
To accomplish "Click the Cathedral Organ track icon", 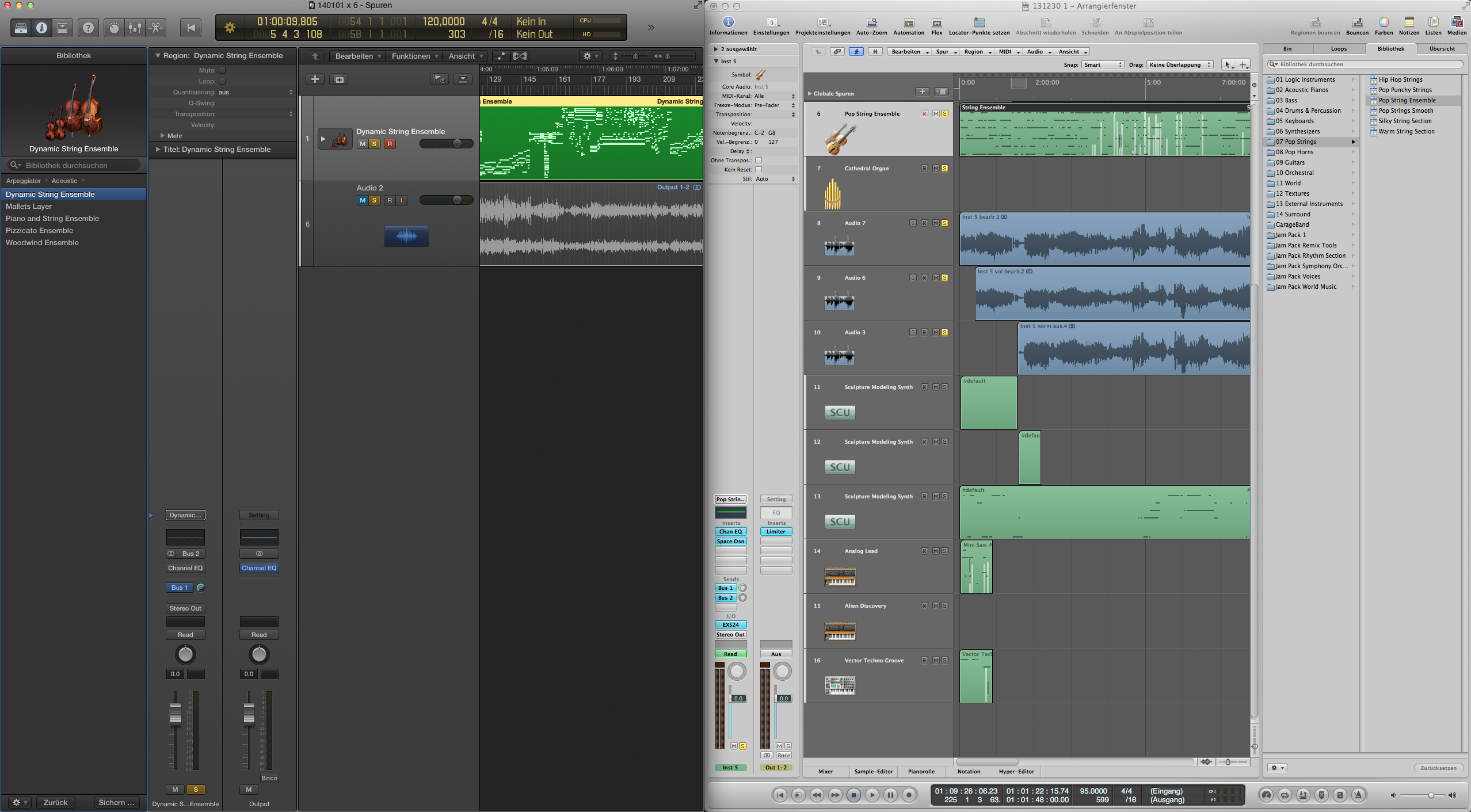I will (x=832, y=194).
